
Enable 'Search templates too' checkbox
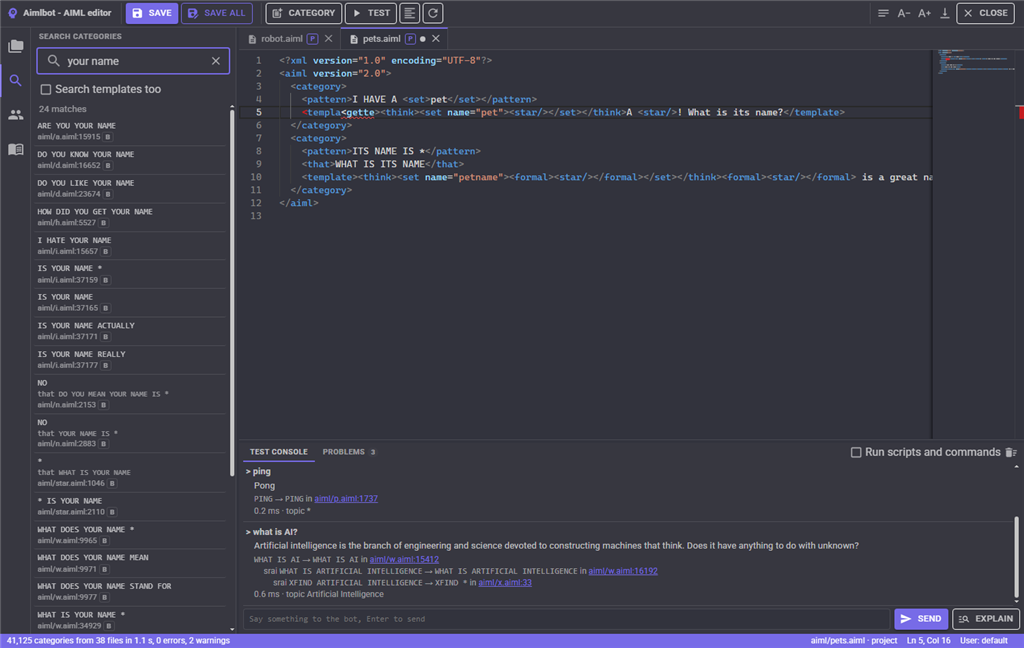(x=46, y=89)
